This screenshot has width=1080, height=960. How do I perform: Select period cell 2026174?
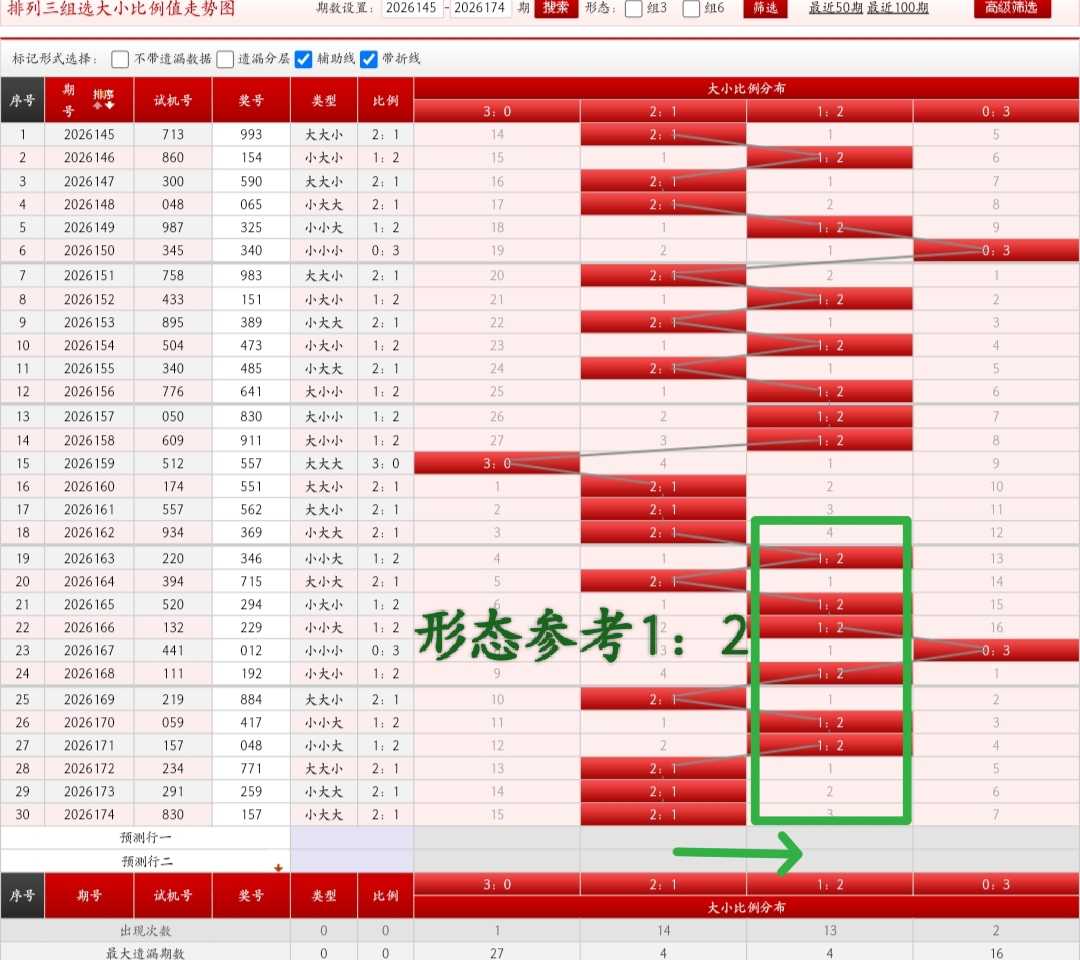(x=90, y=815)
